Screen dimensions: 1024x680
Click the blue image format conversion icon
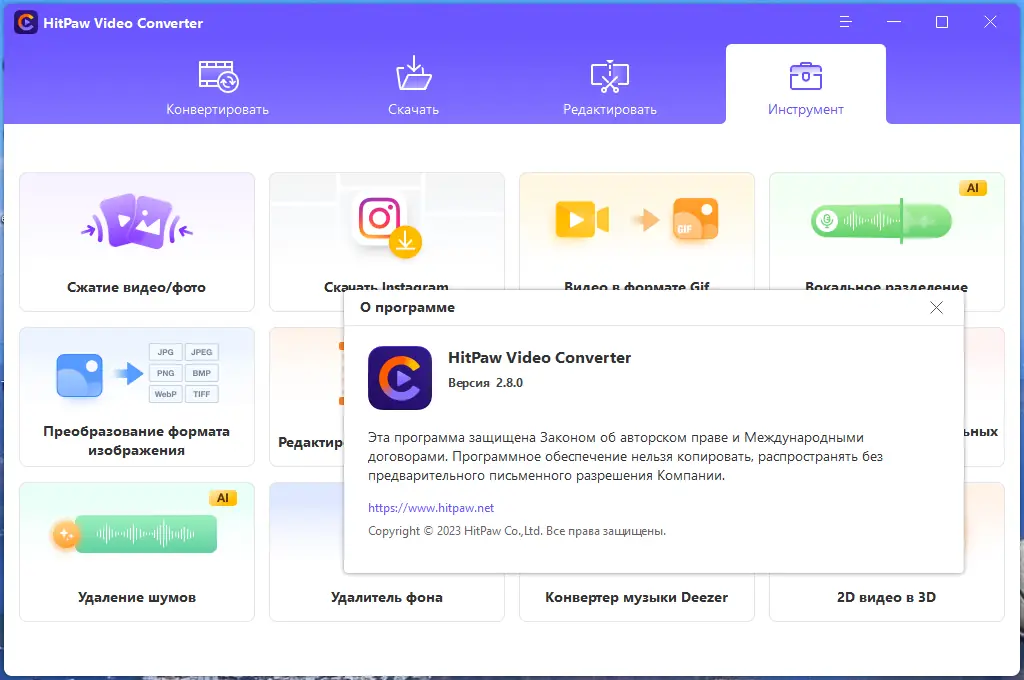[x=80, y=376]
